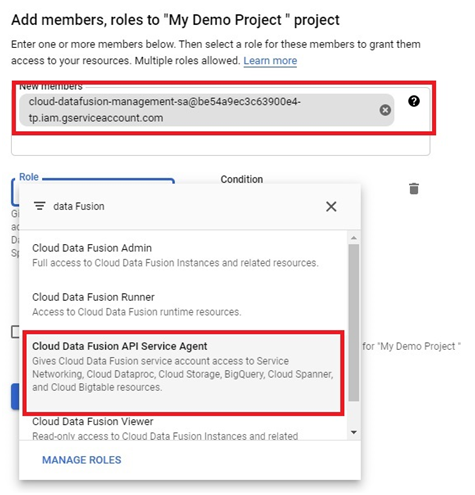The image size is (475, 495).
Task: Tick the checkbox behind the role dropdown
Action: pos(15,332)
